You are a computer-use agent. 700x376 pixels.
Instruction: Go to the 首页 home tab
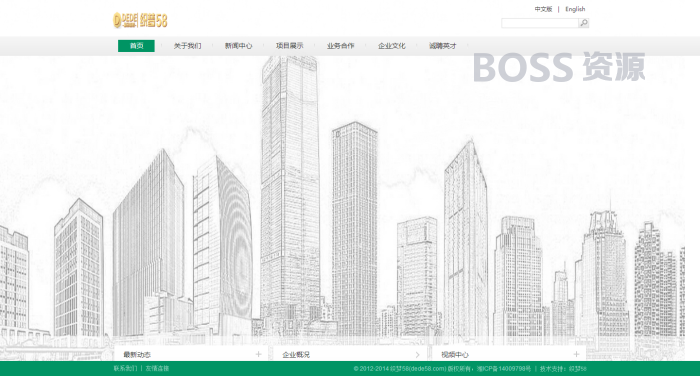136,46
